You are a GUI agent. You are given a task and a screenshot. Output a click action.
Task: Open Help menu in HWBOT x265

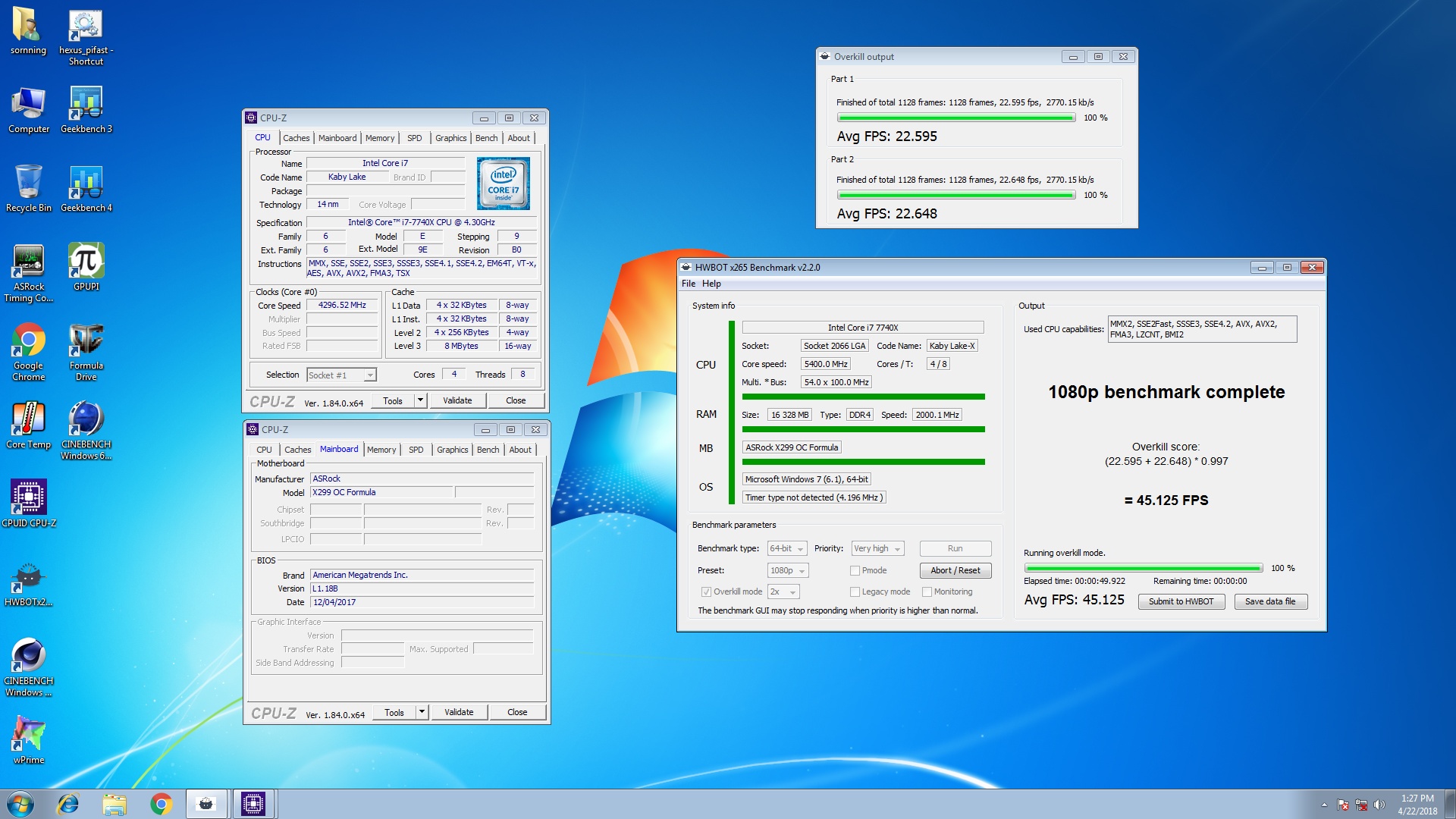[x=711, y=284]
